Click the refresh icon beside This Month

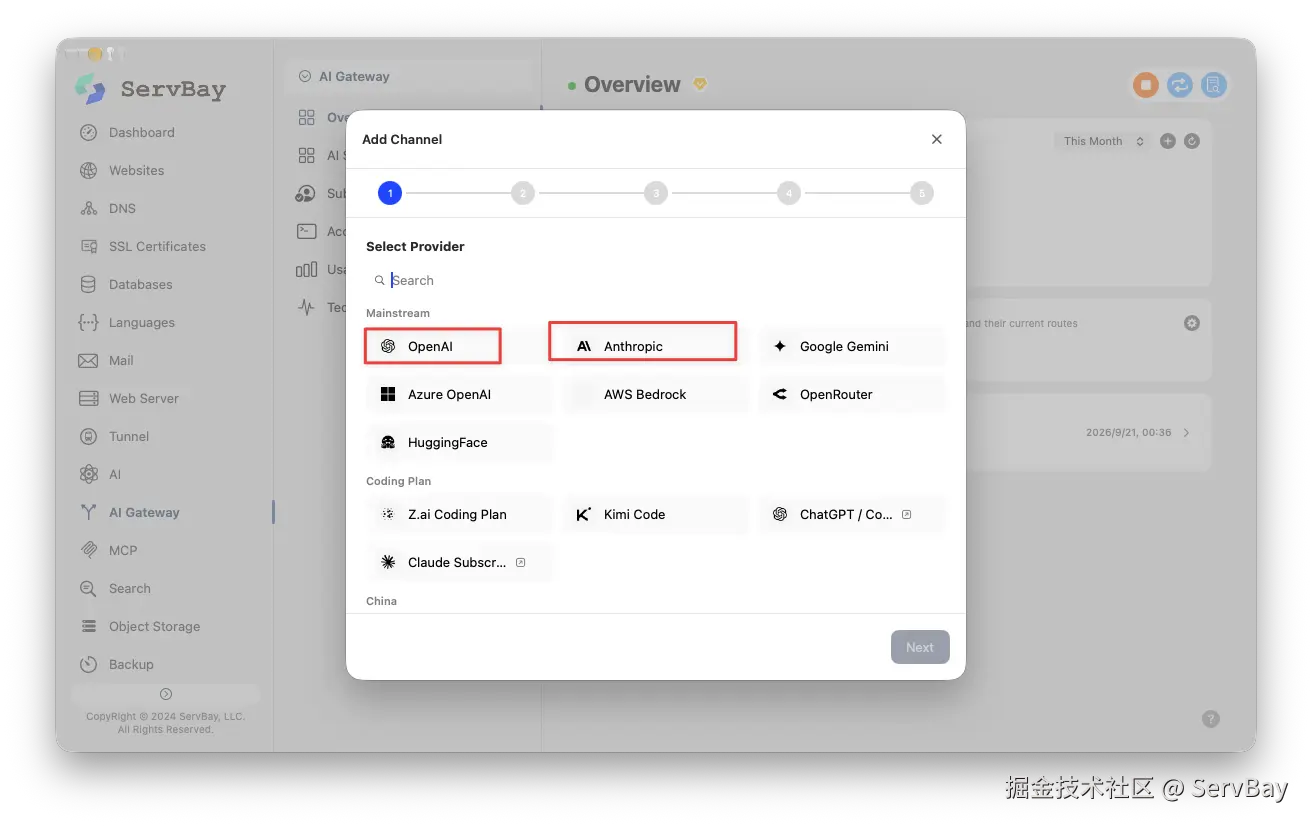point(1192,141)
